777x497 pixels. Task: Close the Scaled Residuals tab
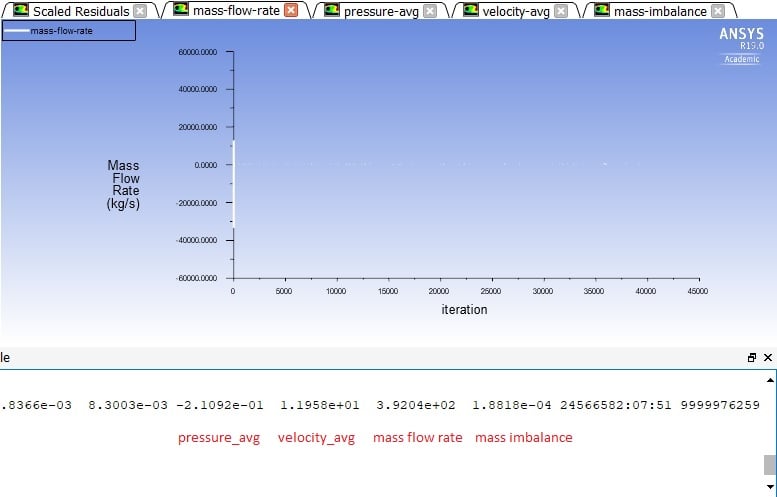pyautogui.click(x=140, y=11)
